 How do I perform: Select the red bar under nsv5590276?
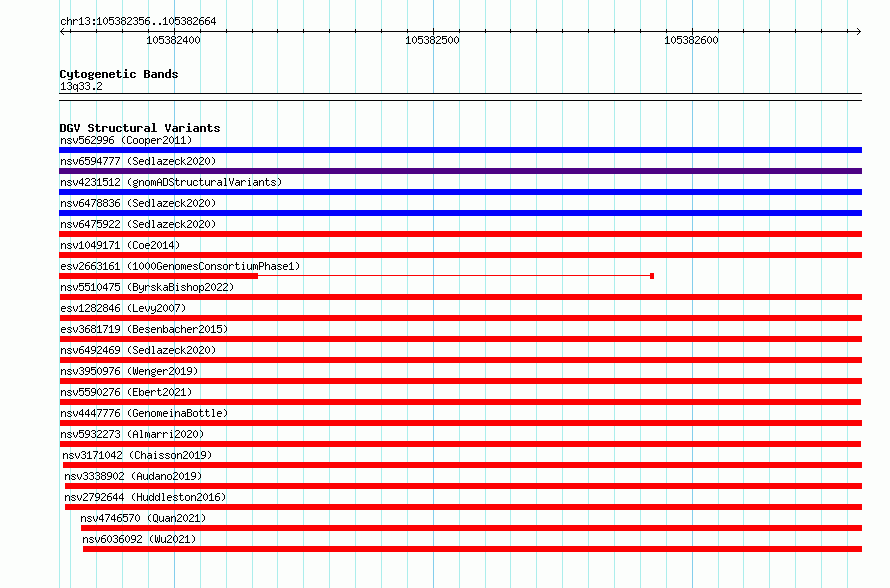460,402
